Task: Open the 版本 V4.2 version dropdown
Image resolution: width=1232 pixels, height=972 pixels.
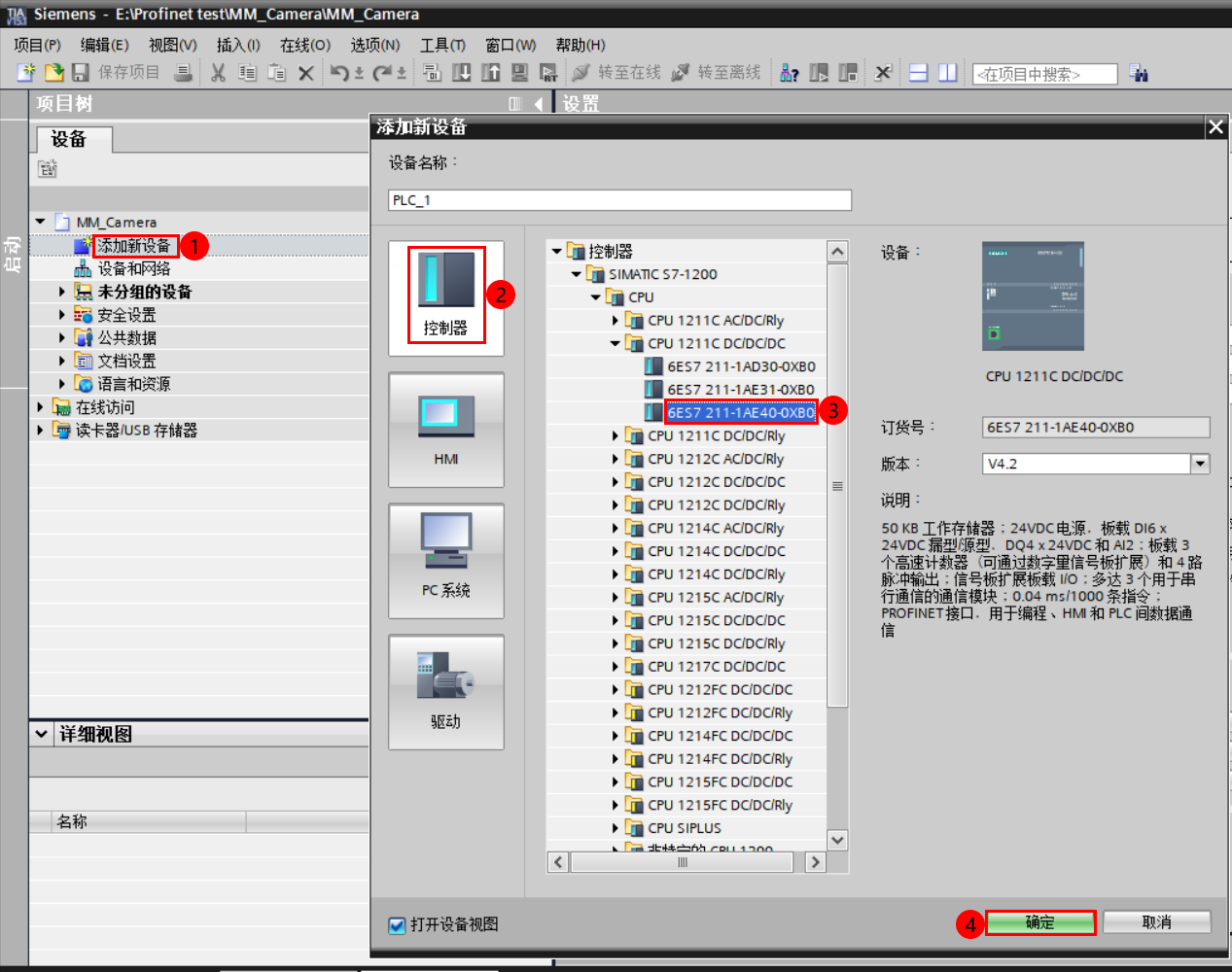Action: [x=1199, y=464]
